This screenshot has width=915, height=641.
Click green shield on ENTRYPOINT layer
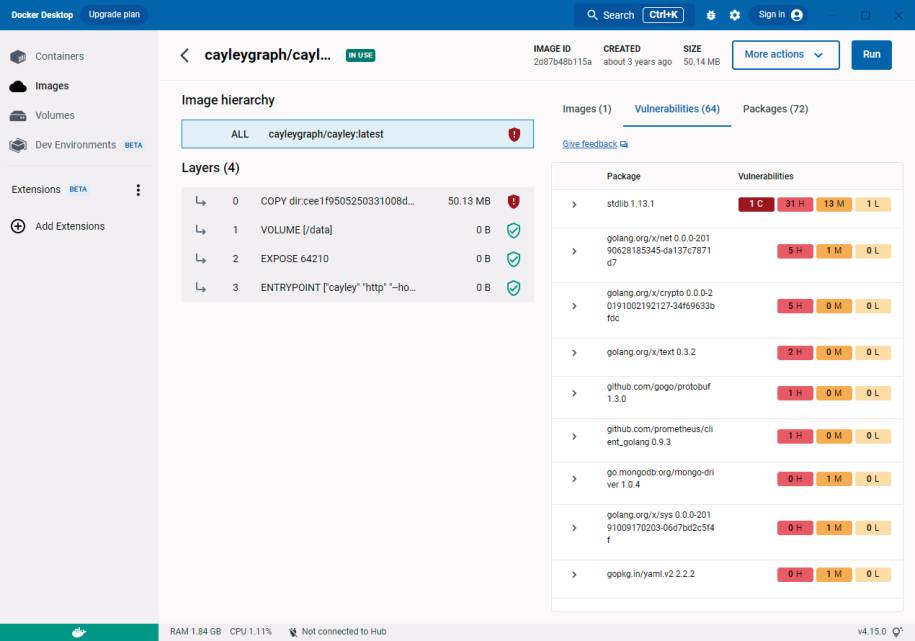click(514, 288)
